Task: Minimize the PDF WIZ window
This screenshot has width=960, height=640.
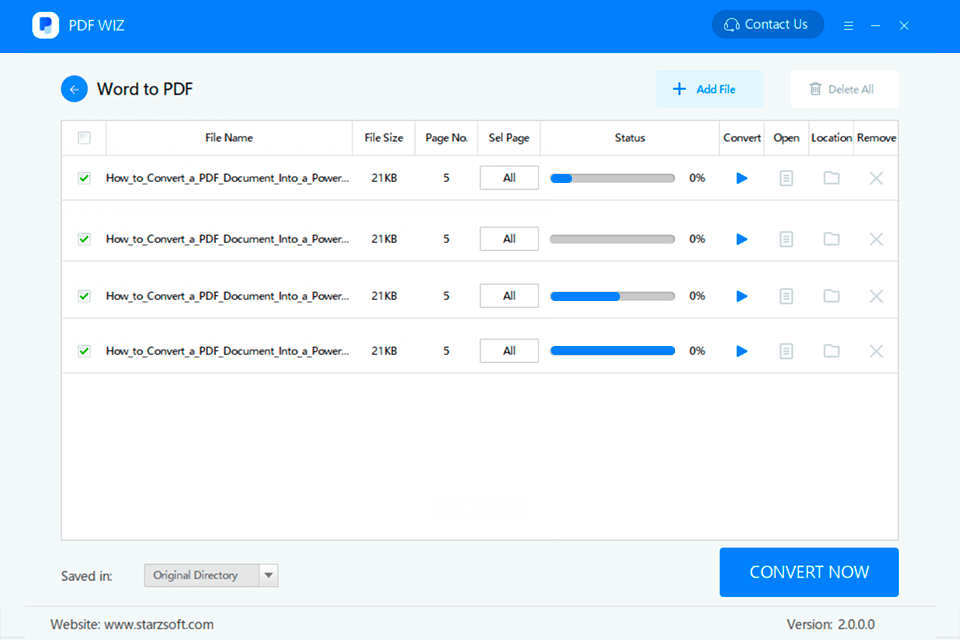Action: pos(876,26)
